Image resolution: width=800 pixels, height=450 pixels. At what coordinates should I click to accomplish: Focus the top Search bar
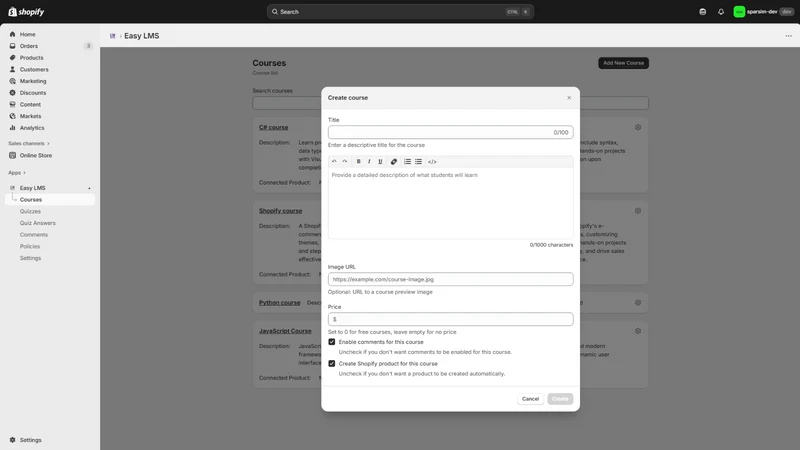(400, 12)
